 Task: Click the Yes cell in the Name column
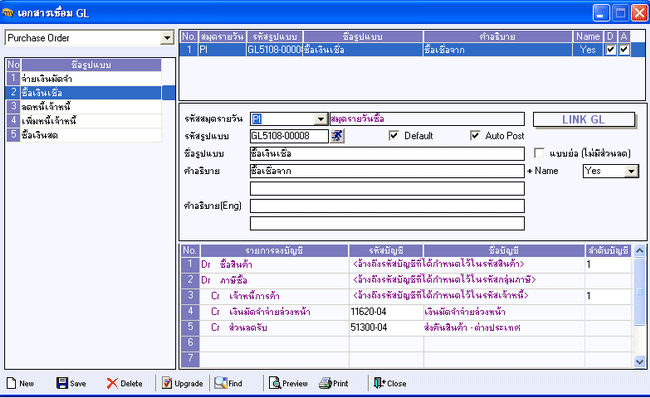[x=588, y=50]
